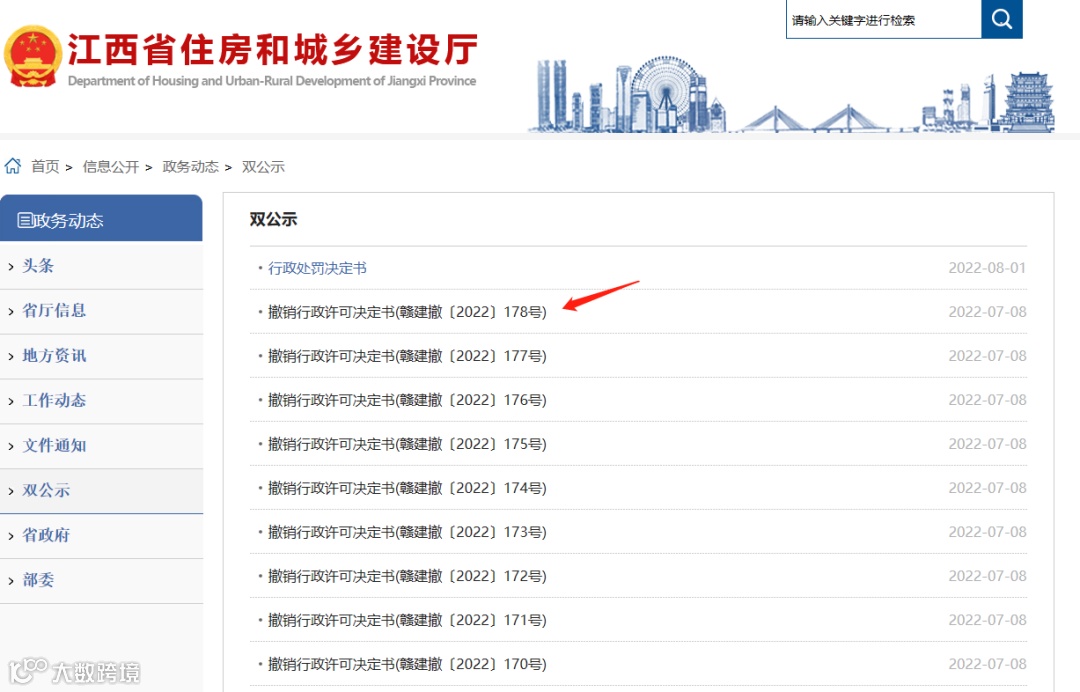Open 行政处罚决定书 article link

coord(317,268)
